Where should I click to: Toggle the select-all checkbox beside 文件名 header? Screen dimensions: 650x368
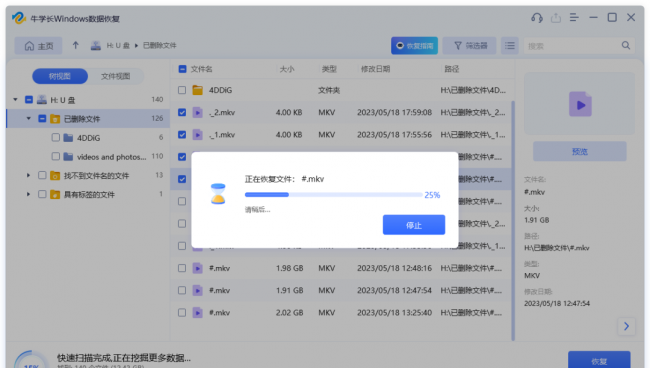click(x=182, y=69)
